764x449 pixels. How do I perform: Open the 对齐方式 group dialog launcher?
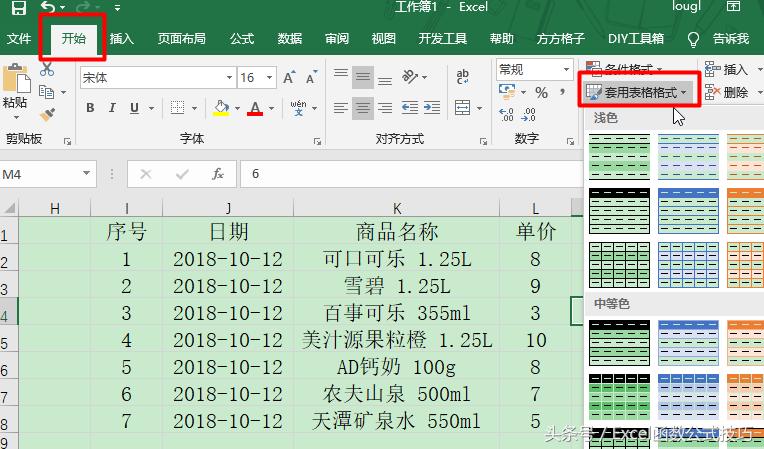483,142
